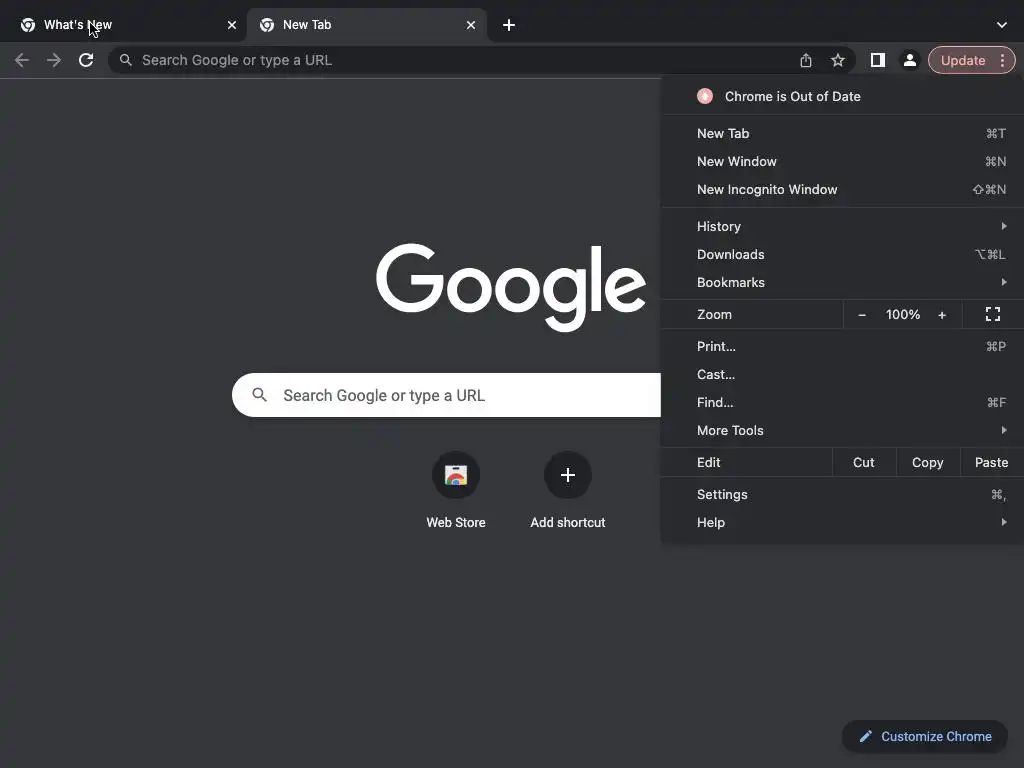Decrease zoom with the minus button
Image resolution: width=1024 pixels, height=768 pixels.
[862, 315]
